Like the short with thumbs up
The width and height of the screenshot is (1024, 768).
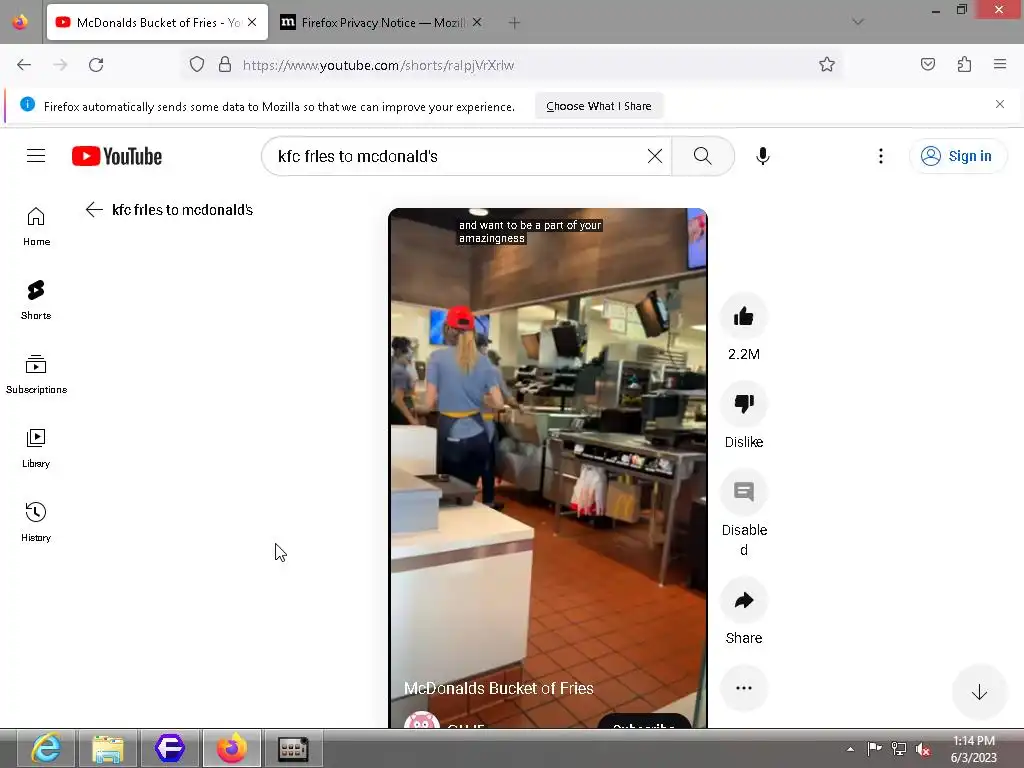pos(744,317)
